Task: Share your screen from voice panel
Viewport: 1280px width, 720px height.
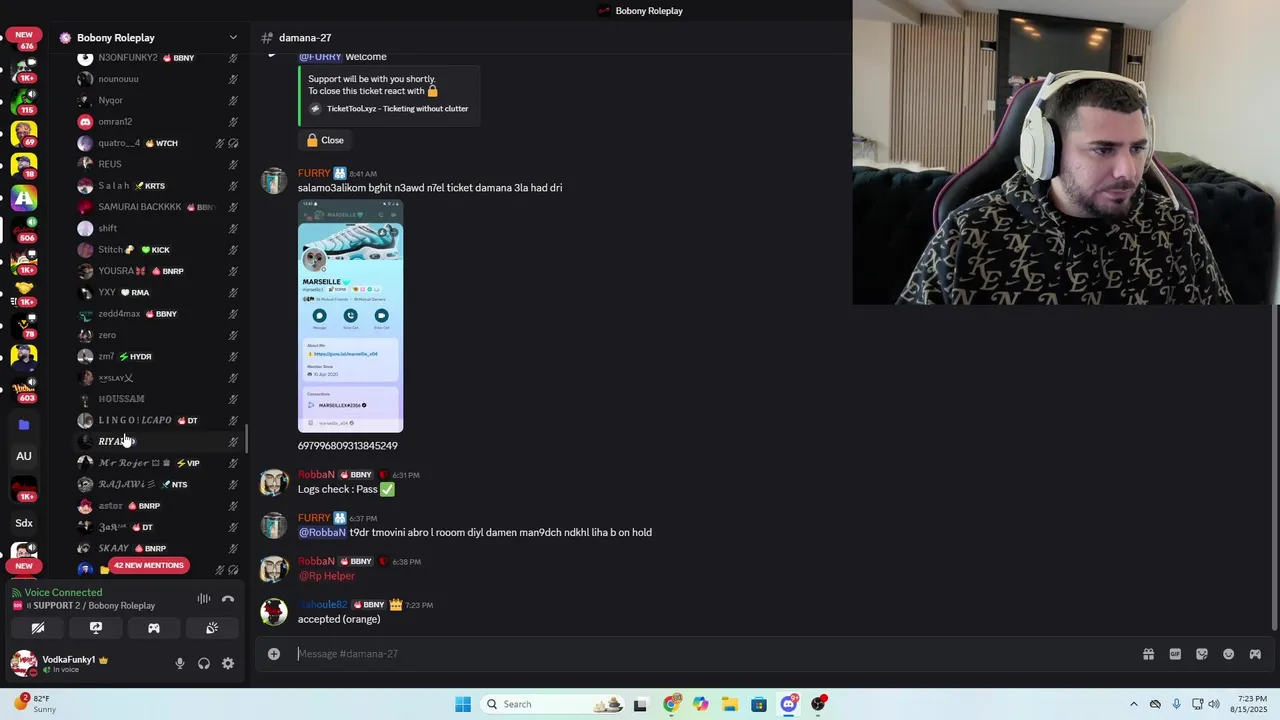Action: 96,628
